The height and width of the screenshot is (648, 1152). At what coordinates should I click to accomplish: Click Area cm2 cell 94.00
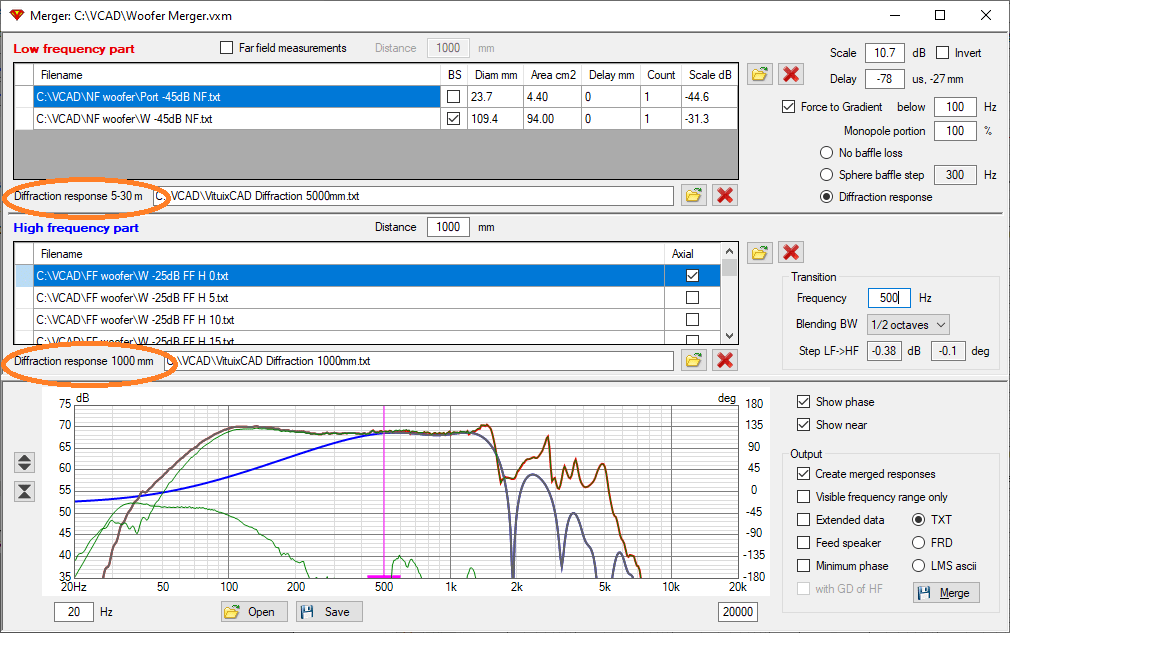552,119
